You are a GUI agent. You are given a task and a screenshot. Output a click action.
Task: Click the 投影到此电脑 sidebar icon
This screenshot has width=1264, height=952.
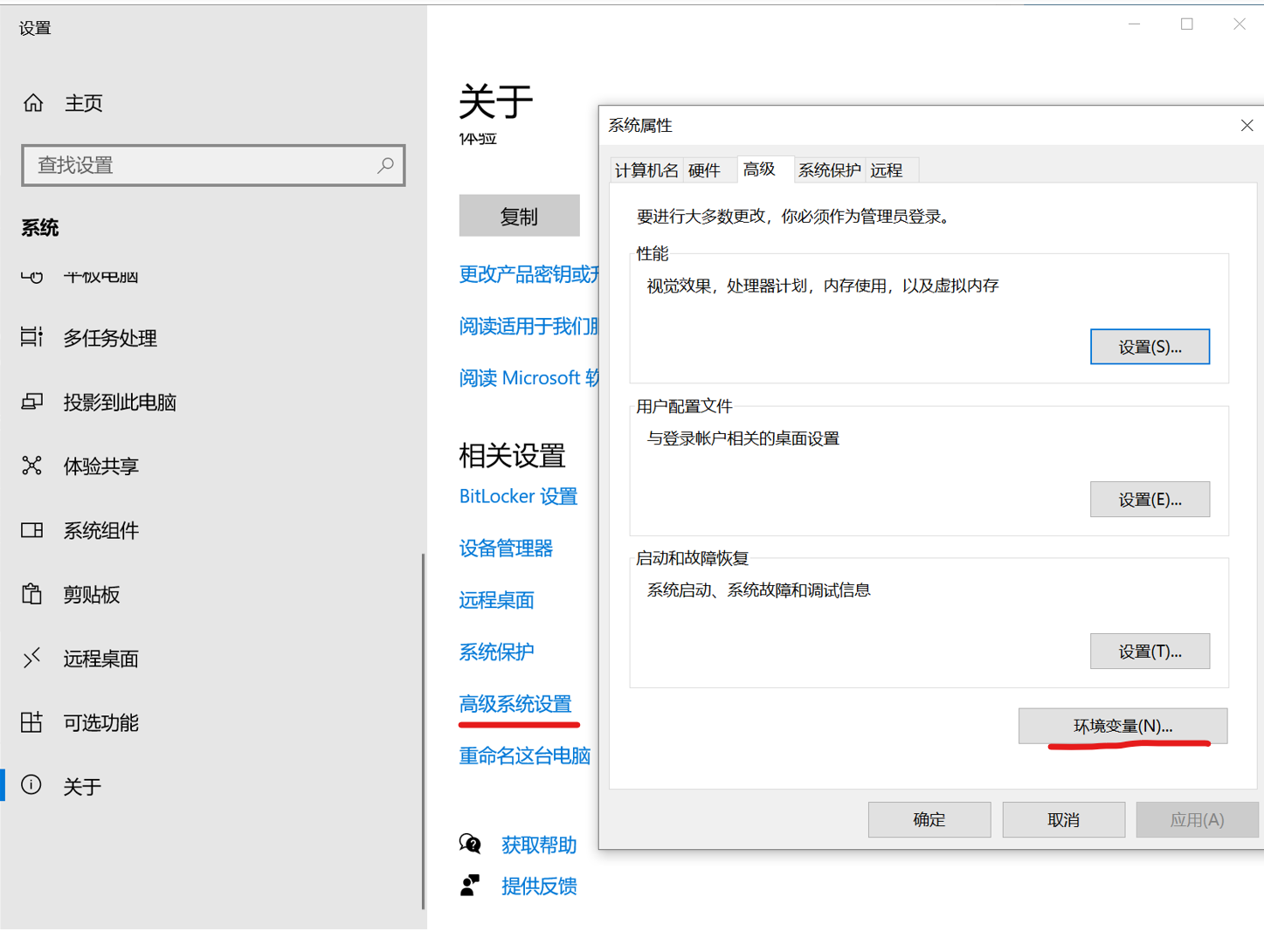pyautogui.click(x=31, y=402)
